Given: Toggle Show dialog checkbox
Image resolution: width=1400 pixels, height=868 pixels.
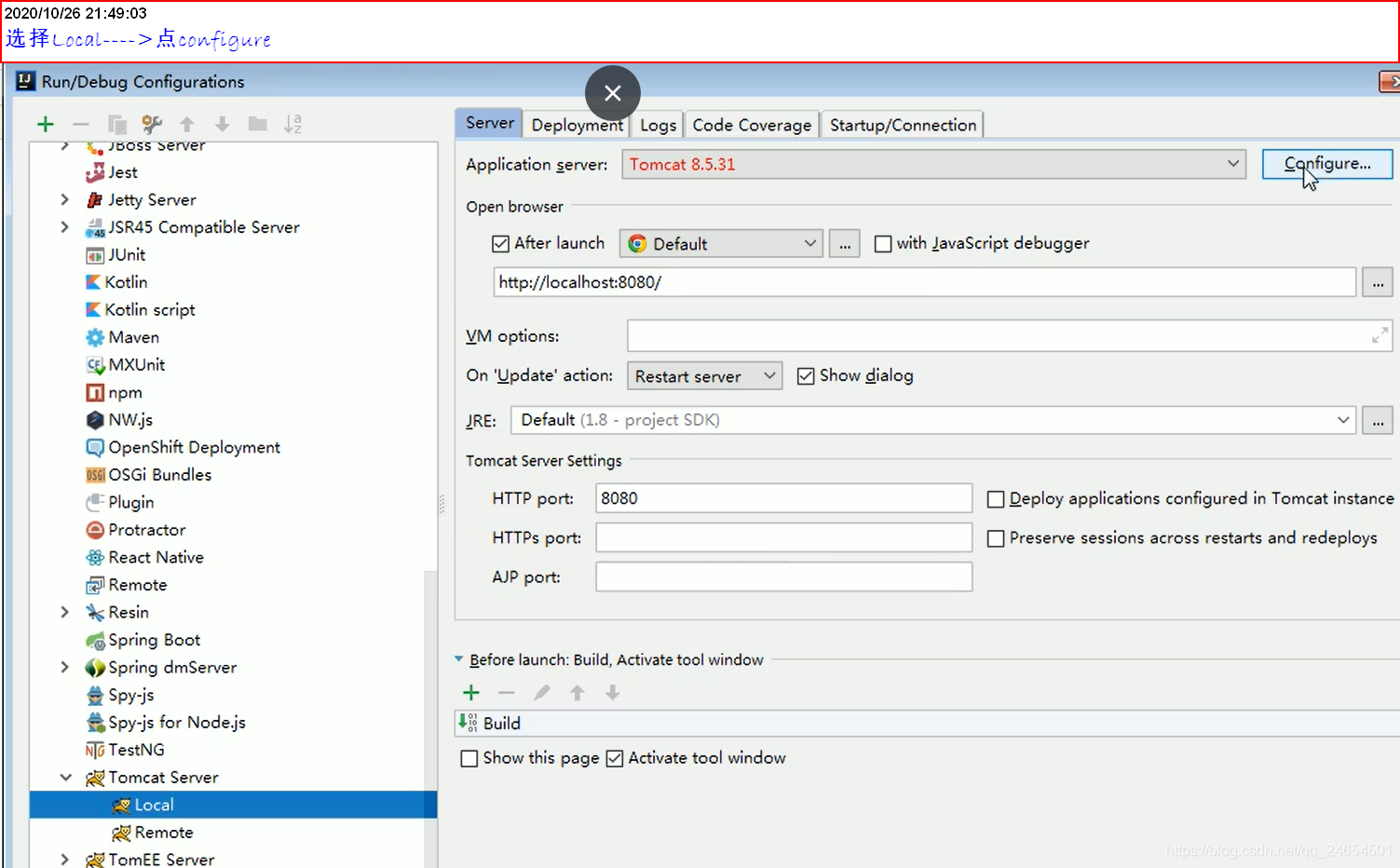Looking at the screenshot, I should [806, 376].
